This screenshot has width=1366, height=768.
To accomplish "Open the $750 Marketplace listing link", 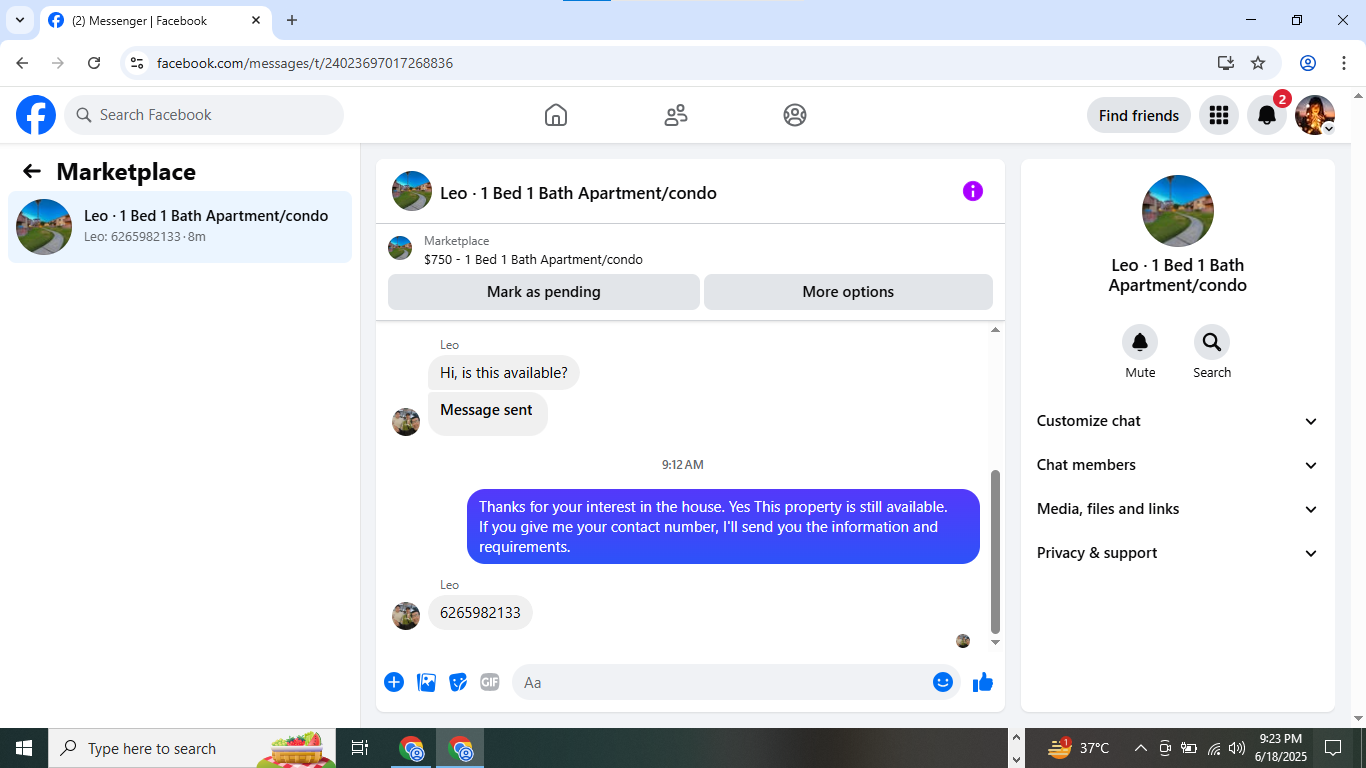I will (x=533, y=260).
